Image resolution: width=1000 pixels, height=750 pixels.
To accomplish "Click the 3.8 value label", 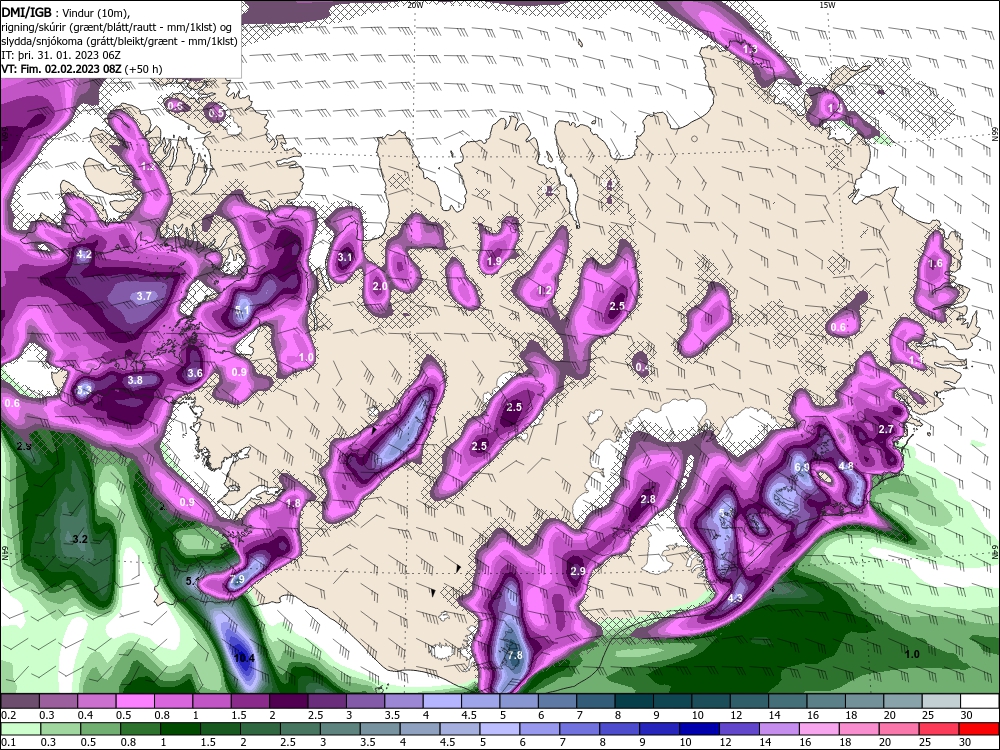I will click(x=135, y=380).
